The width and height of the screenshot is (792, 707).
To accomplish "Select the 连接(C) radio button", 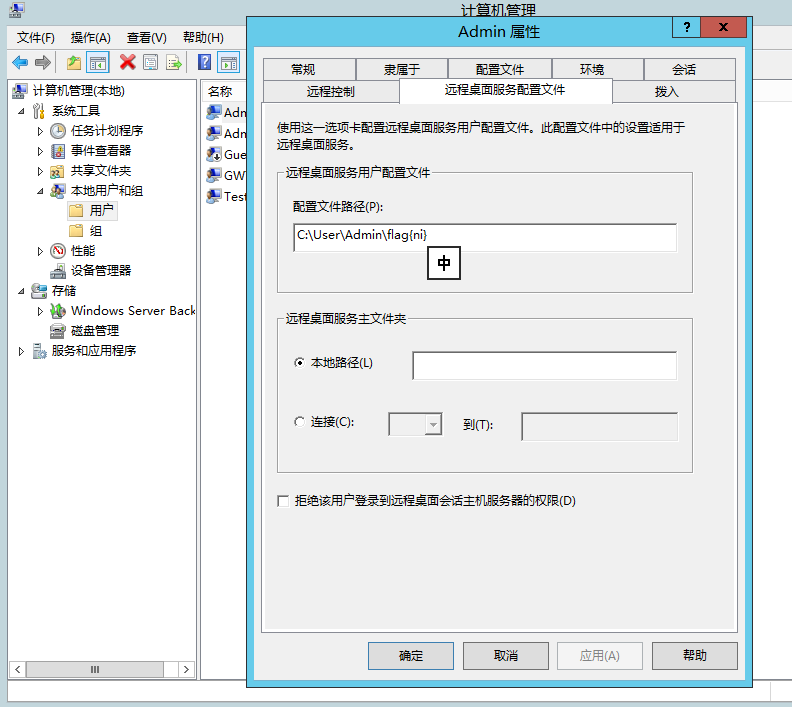I will coord(299,422).
